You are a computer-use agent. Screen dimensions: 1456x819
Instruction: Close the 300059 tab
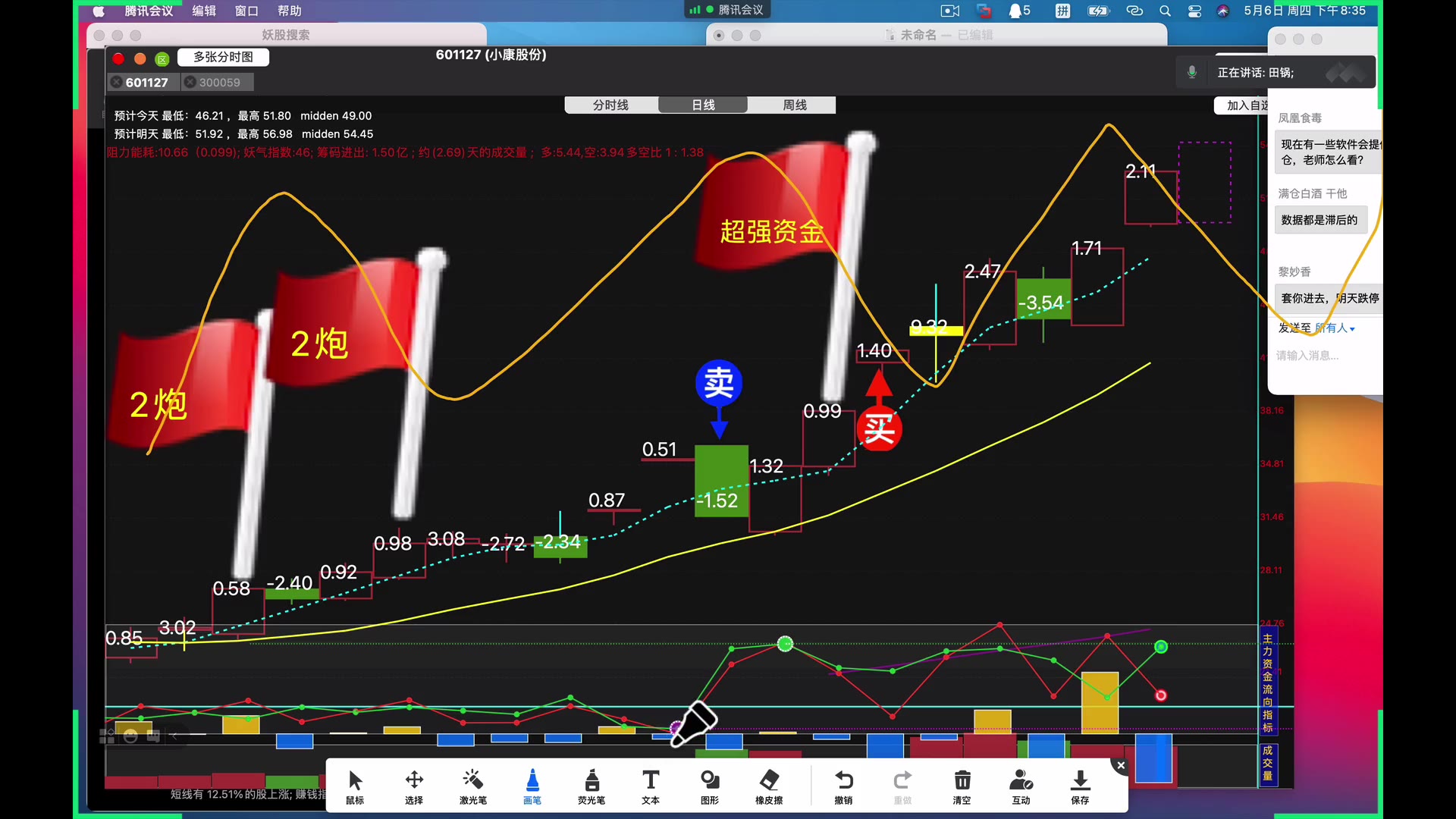coord(190,82)
